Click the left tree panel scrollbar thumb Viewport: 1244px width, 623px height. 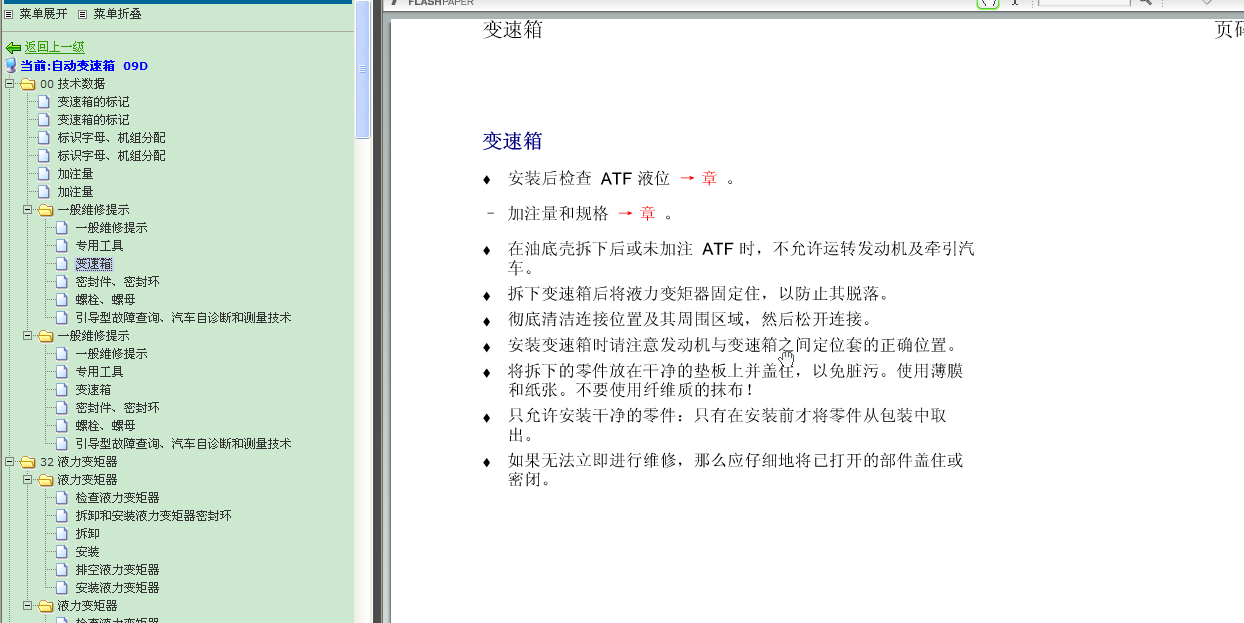click(x=363, y=69)
